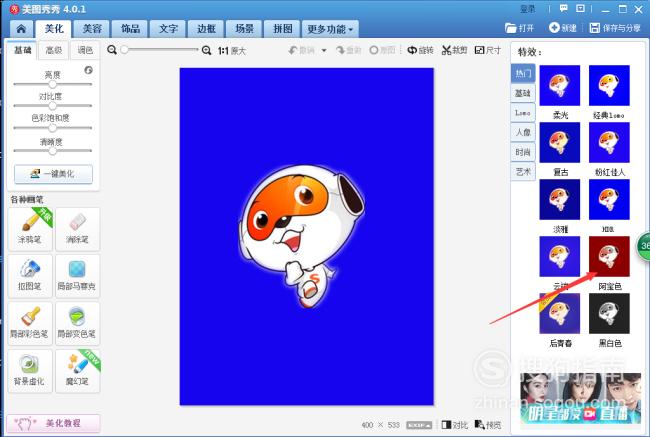
Task: Click the 1:1 原大 button
Action: pos(232,51)
